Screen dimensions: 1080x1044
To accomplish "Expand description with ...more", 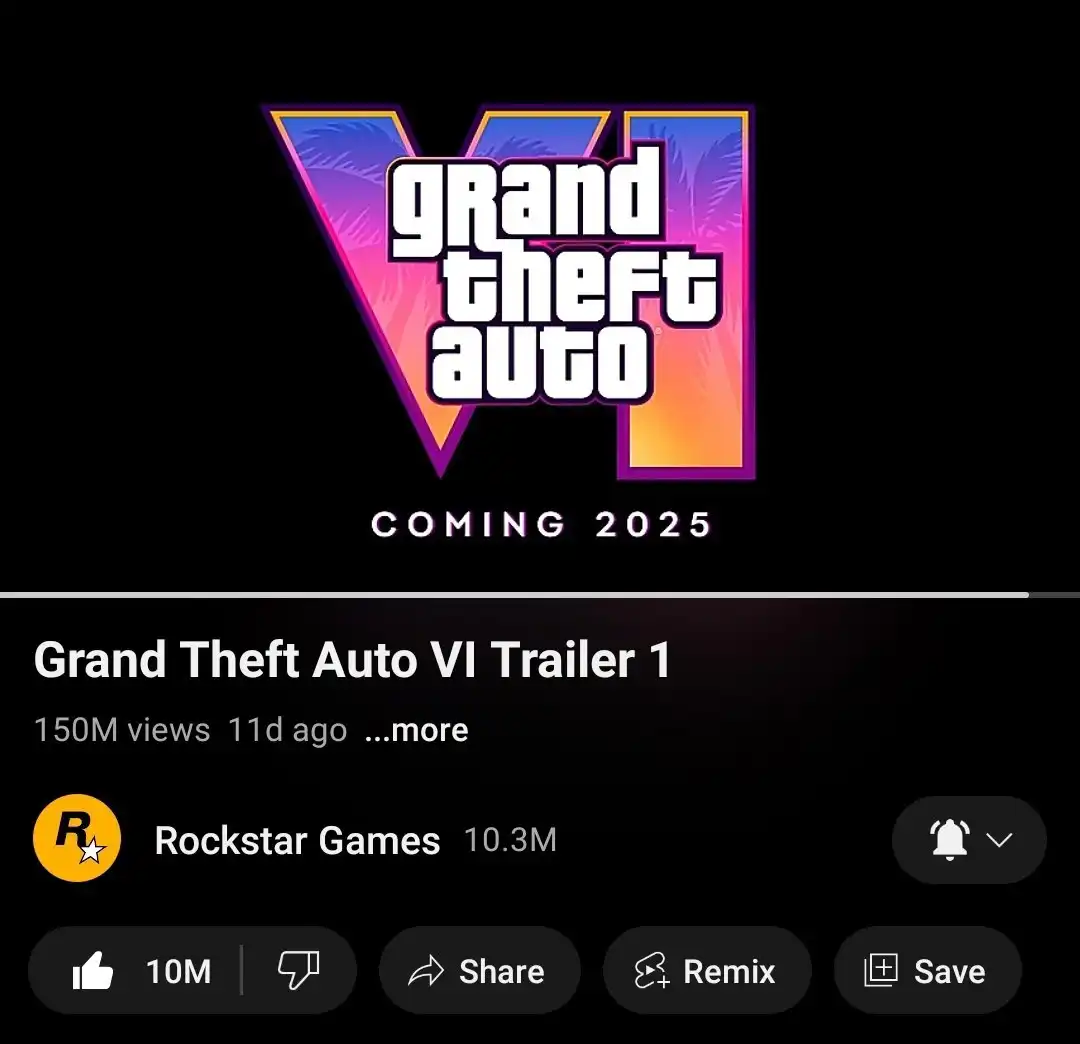I will point(417,729).
